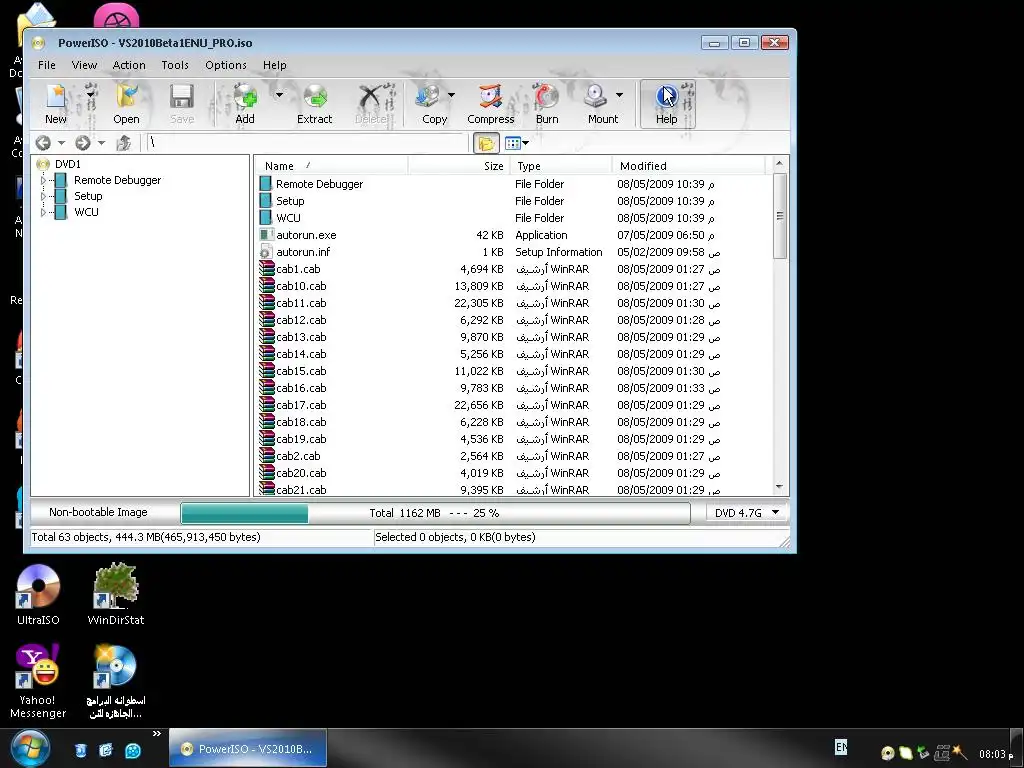Toggle the folders pane button
1024x768 pixels.
pyautogui.click(x=486, y=143)
